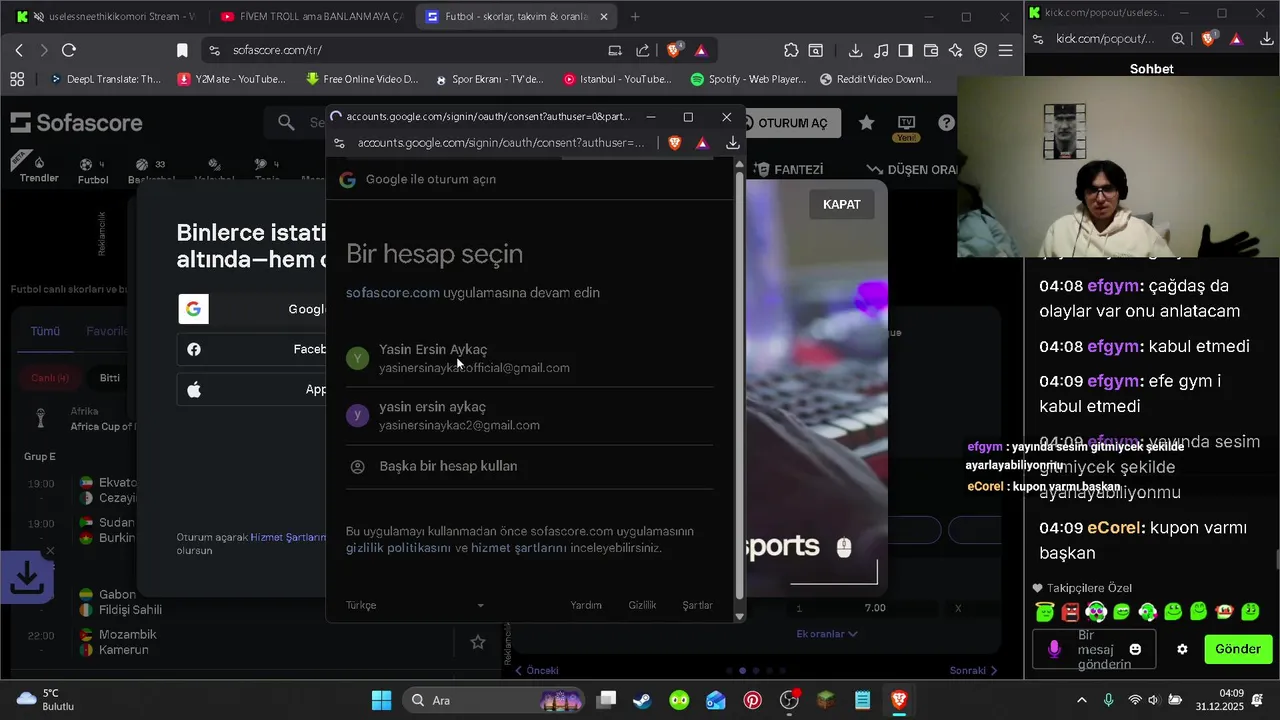This screenshot has height=720, width=1280.
Task: Switch to the uselessneethikikomori Stream tab
Action: coord(105,17)
